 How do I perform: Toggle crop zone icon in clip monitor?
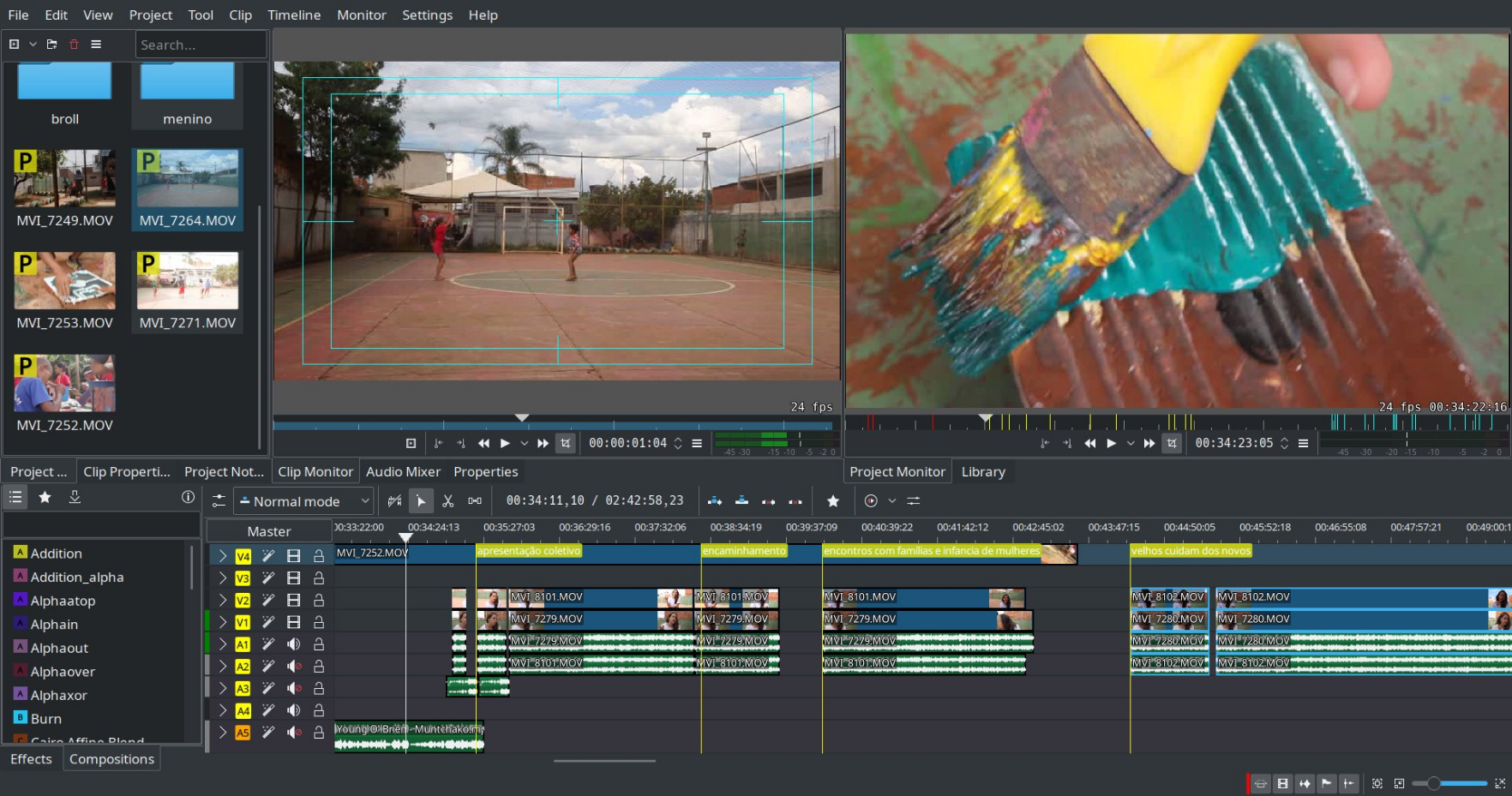click(x=565, y=443)
